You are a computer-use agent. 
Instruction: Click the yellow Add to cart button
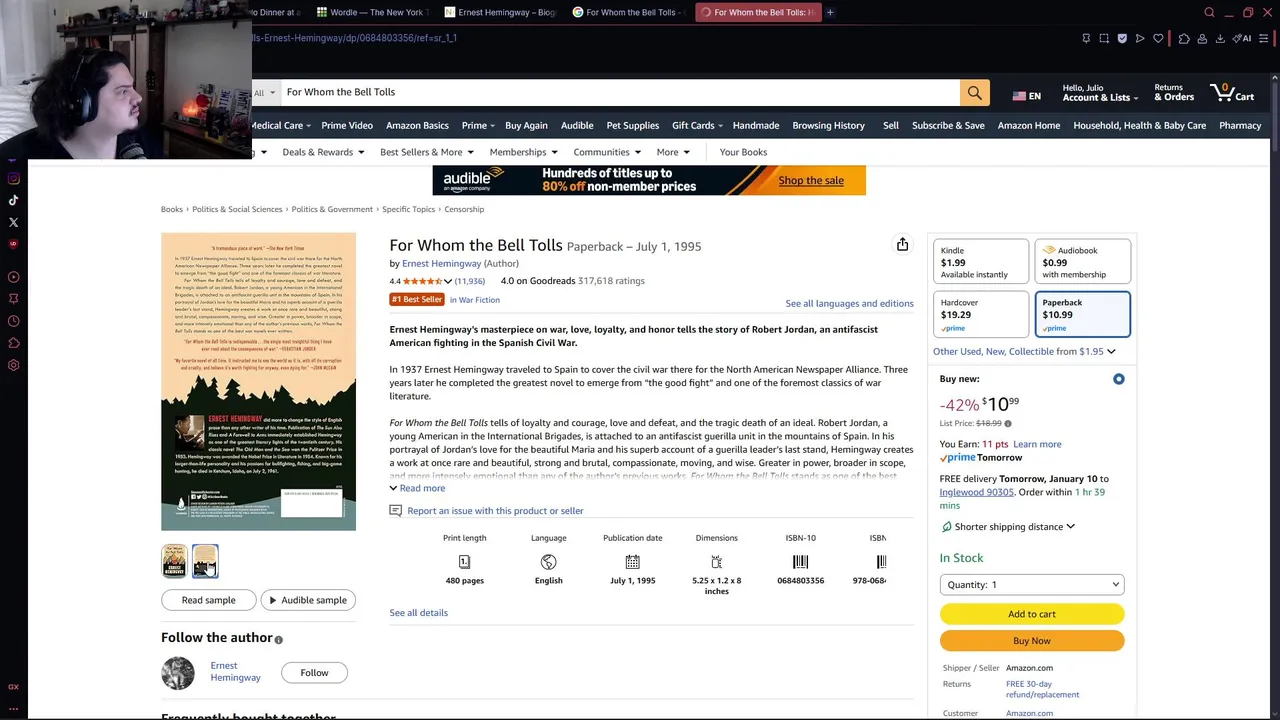point(1031,614)
